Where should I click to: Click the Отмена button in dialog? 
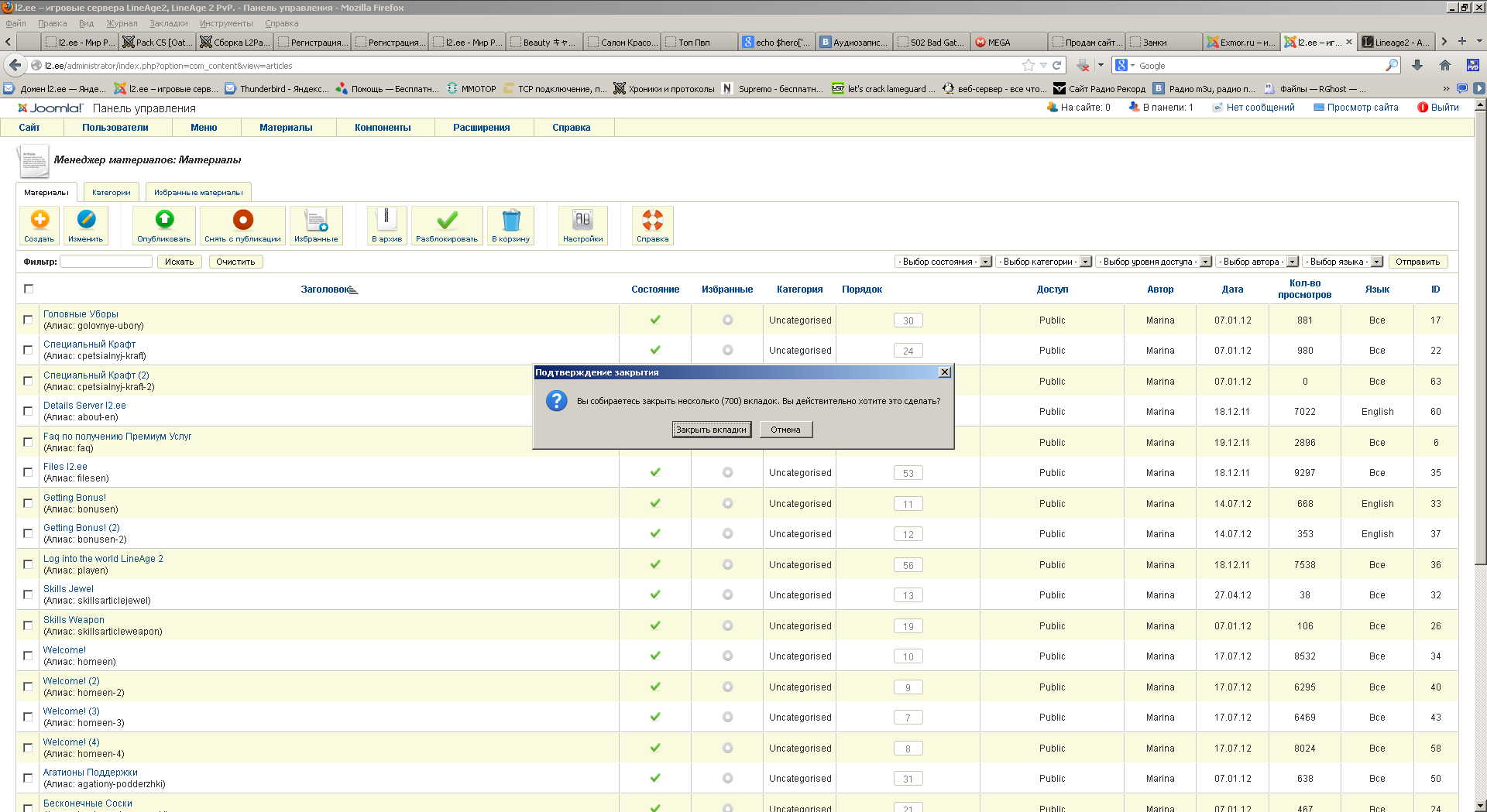[785, 430]
